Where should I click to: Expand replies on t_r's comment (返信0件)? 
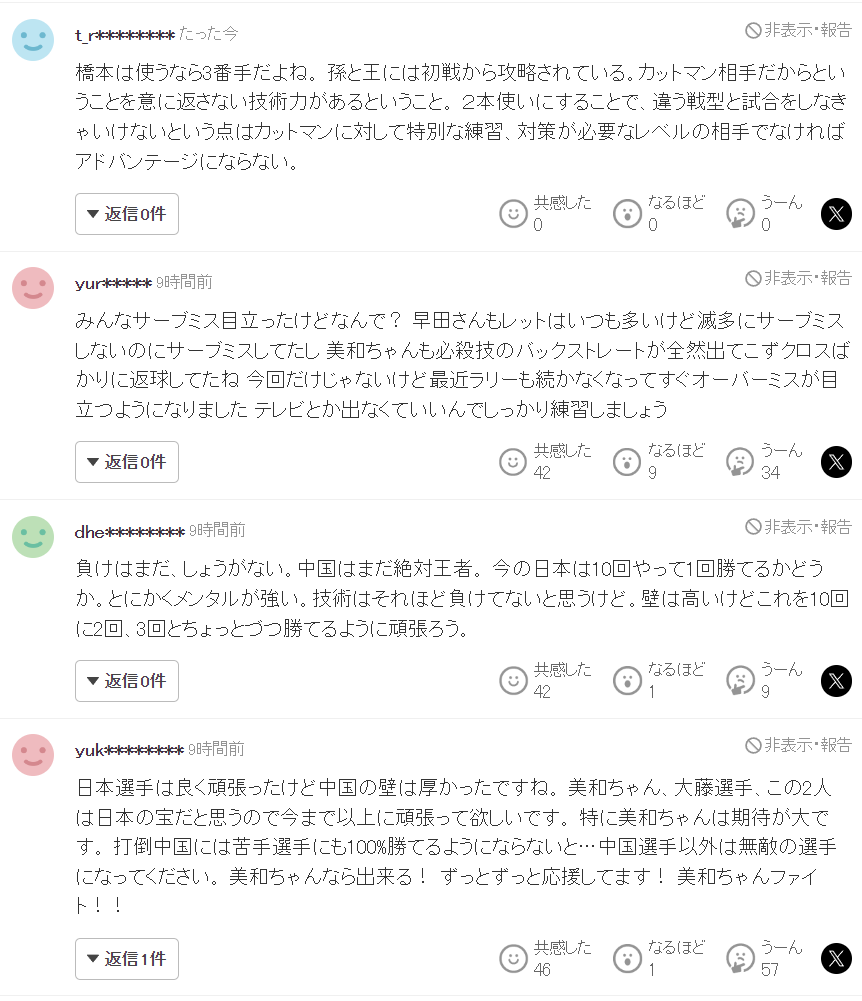tap(126, 213)
